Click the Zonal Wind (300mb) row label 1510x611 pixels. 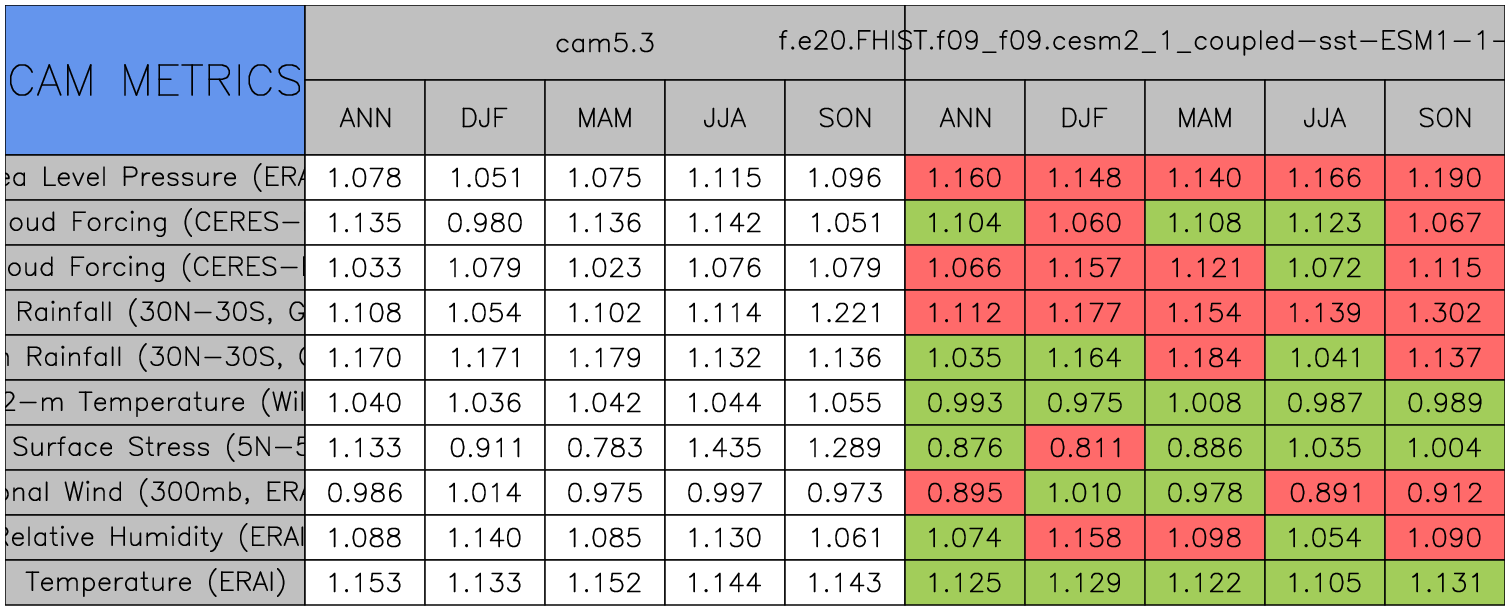(x=155, y=493)
